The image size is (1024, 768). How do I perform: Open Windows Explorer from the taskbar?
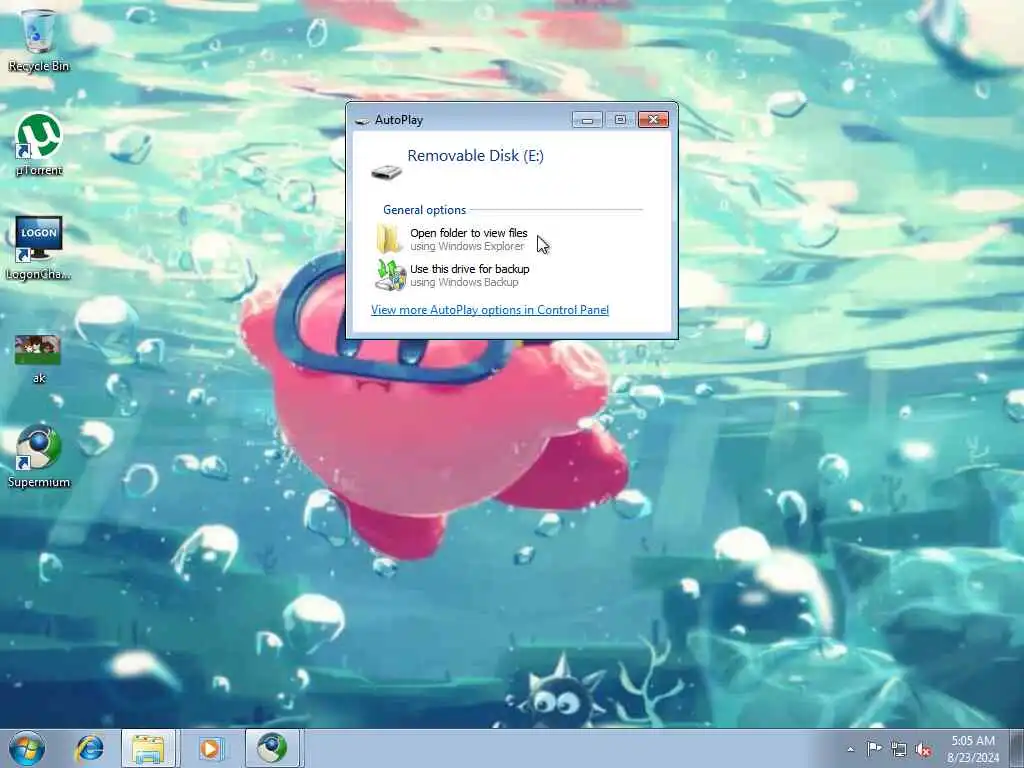[x=148, y=748]
